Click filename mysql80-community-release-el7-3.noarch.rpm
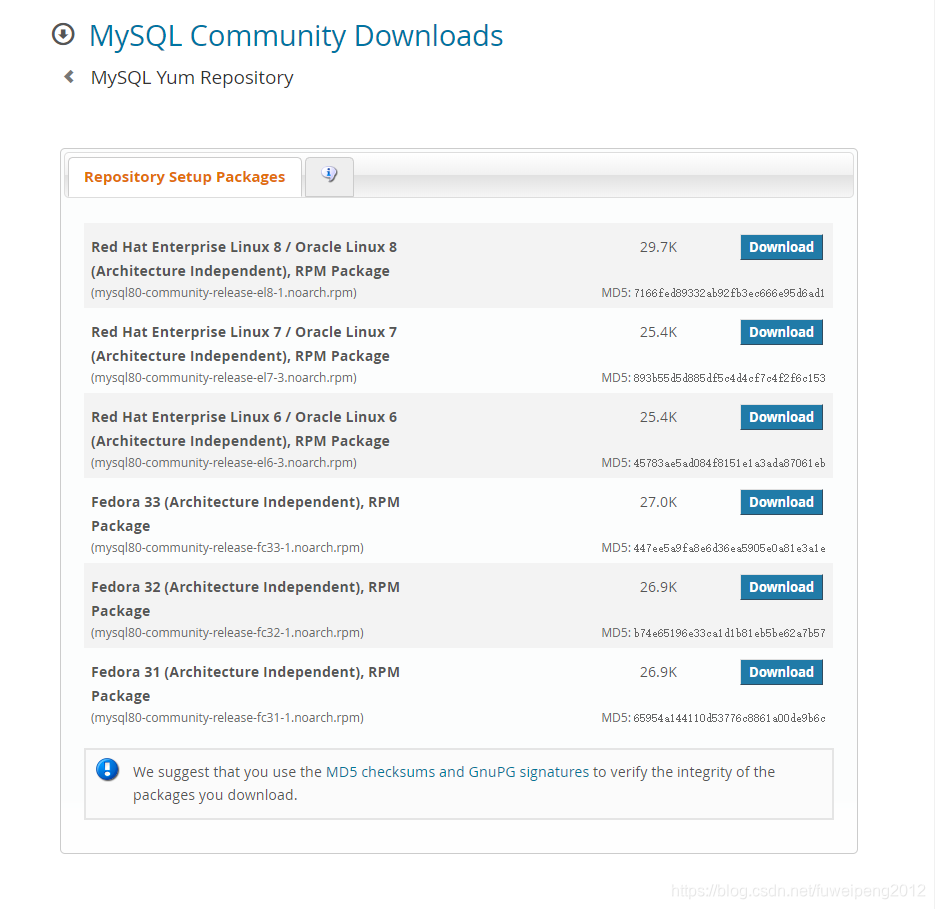This screenshot has width=935, height=909. (224, 378)
